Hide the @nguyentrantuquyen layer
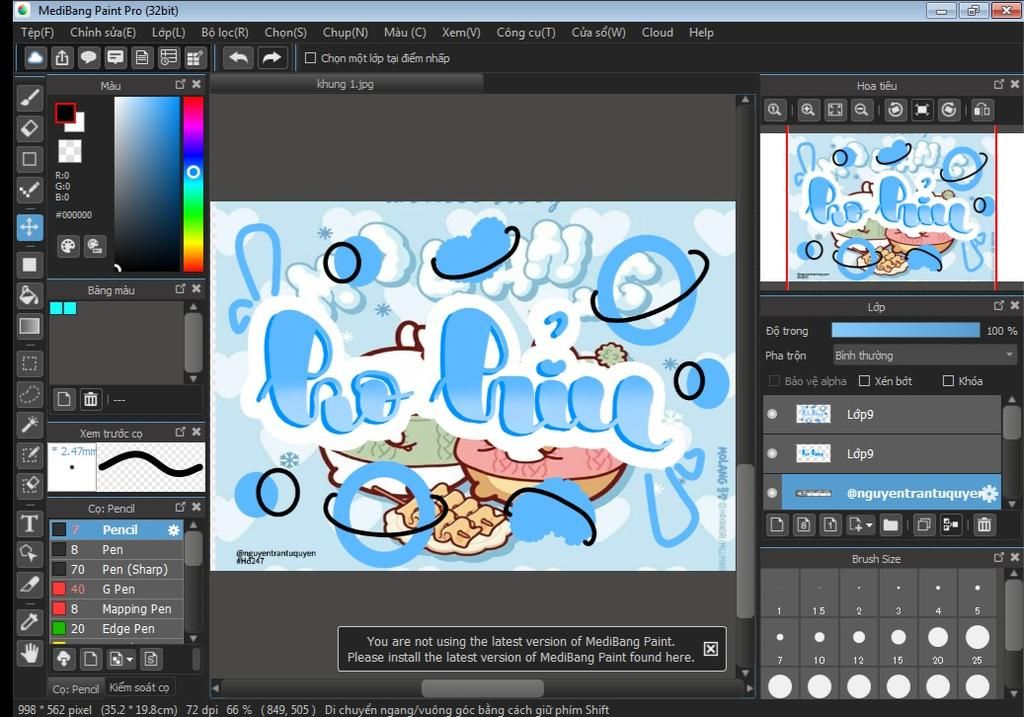 pyautogui.click(x=772, y=493)
